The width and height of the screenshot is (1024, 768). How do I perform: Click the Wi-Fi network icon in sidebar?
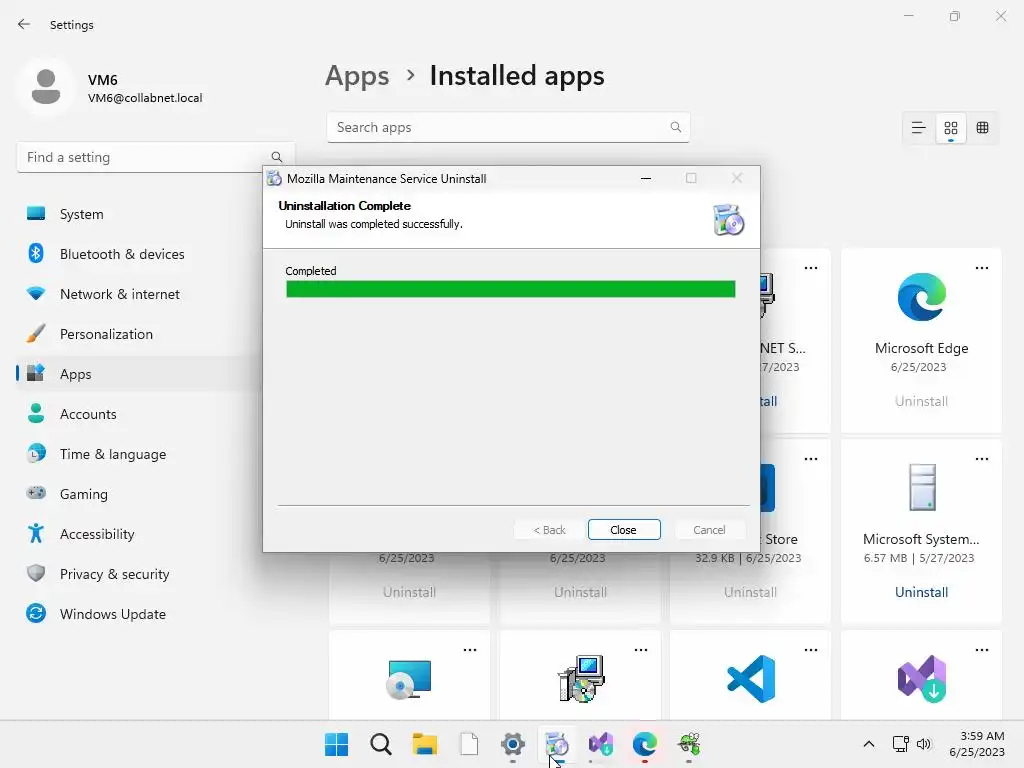pyautogui.click(x=36, y=294)
